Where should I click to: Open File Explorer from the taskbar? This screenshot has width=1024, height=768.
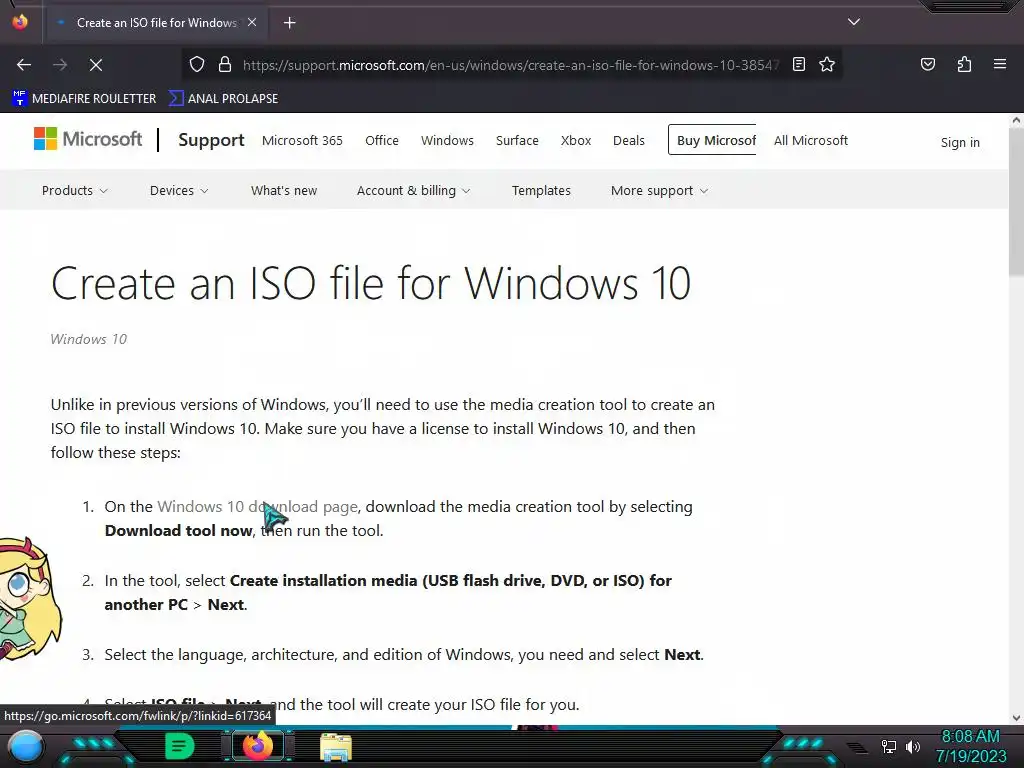(336, 747)
